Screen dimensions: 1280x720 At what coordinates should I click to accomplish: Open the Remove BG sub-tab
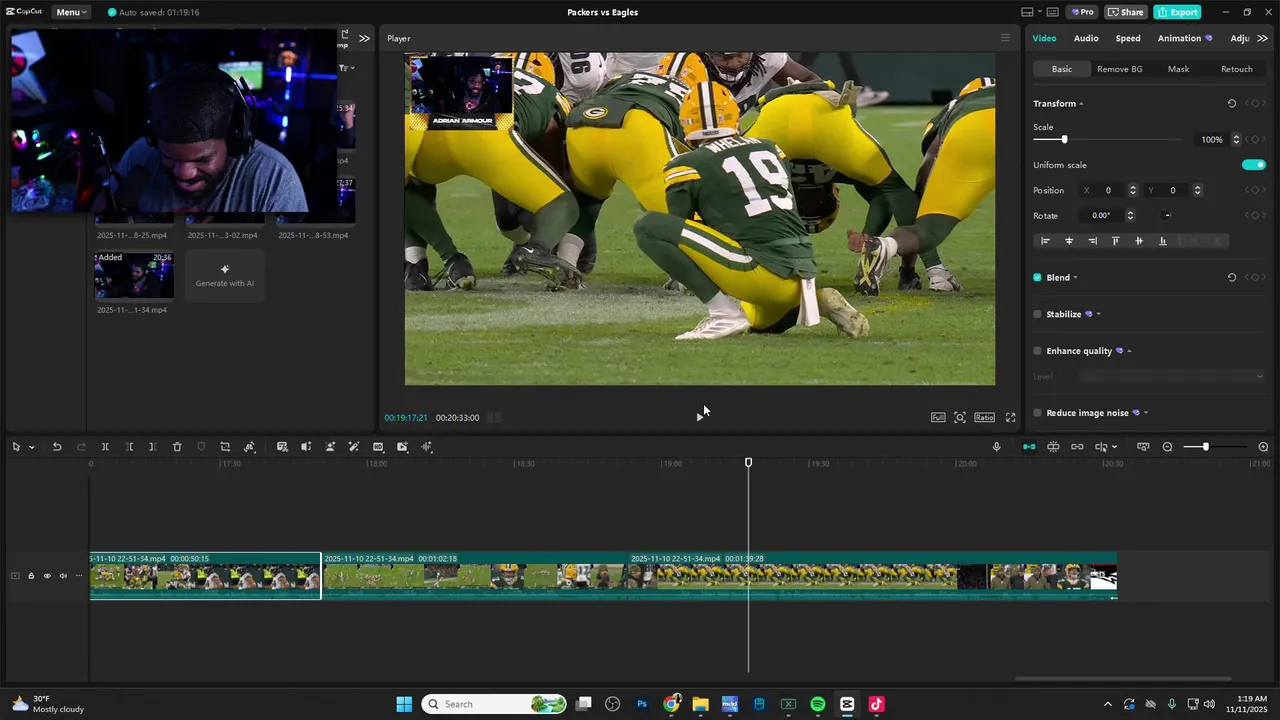pyautogui.click(x=1119, y=69)
